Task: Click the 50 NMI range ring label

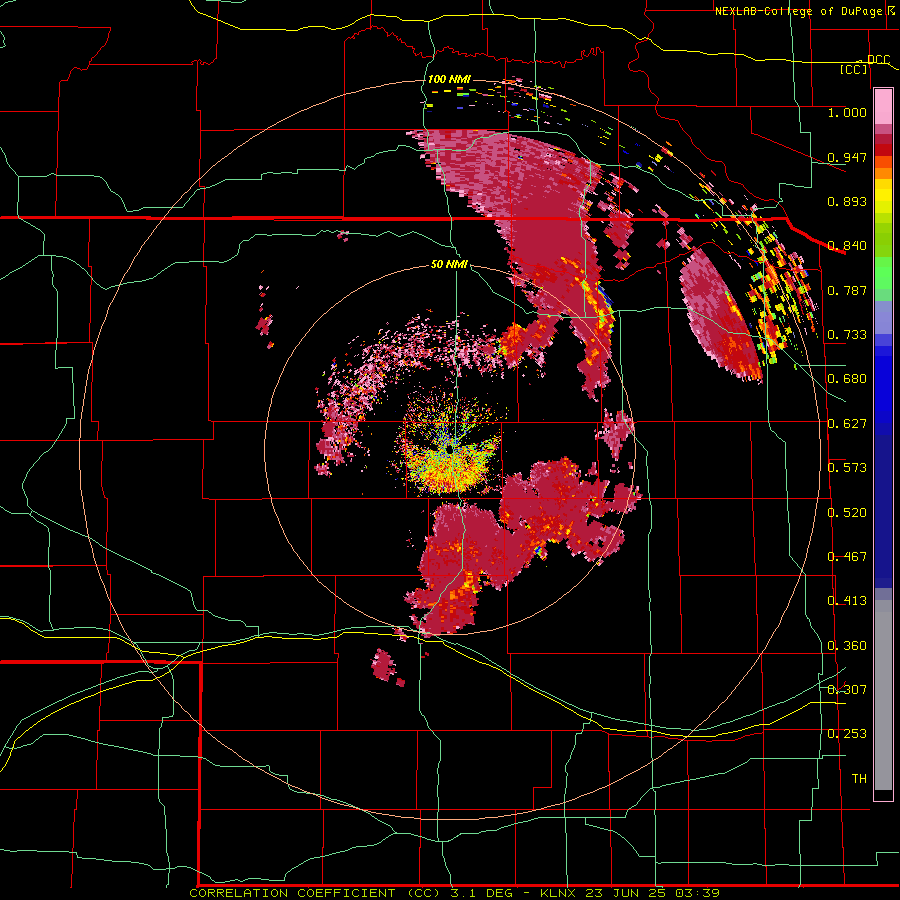Action: [449, 264]
